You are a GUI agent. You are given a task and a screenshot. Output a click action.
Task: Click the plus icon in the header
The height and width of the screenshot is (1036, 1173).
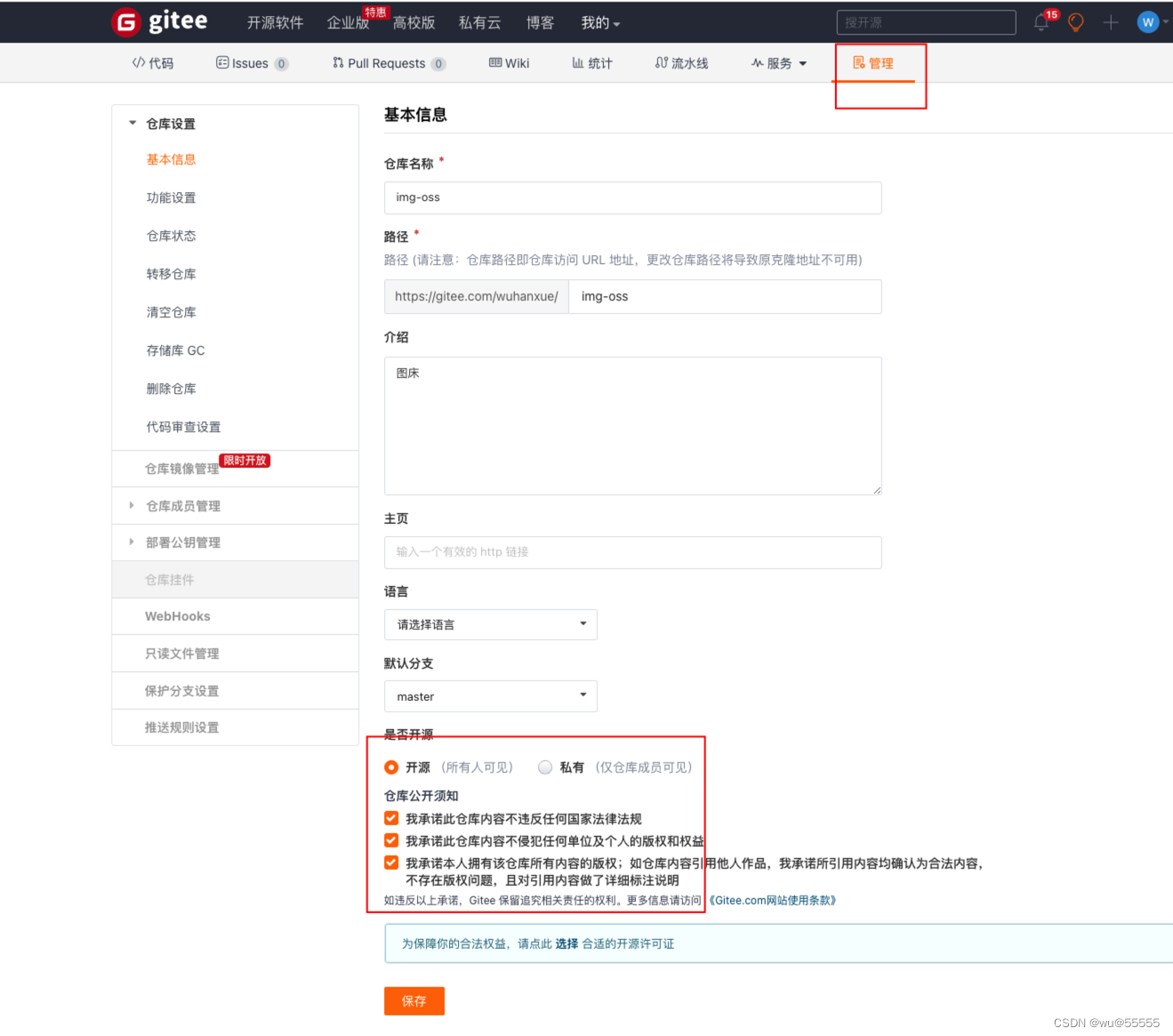[x=1111, y=22]
